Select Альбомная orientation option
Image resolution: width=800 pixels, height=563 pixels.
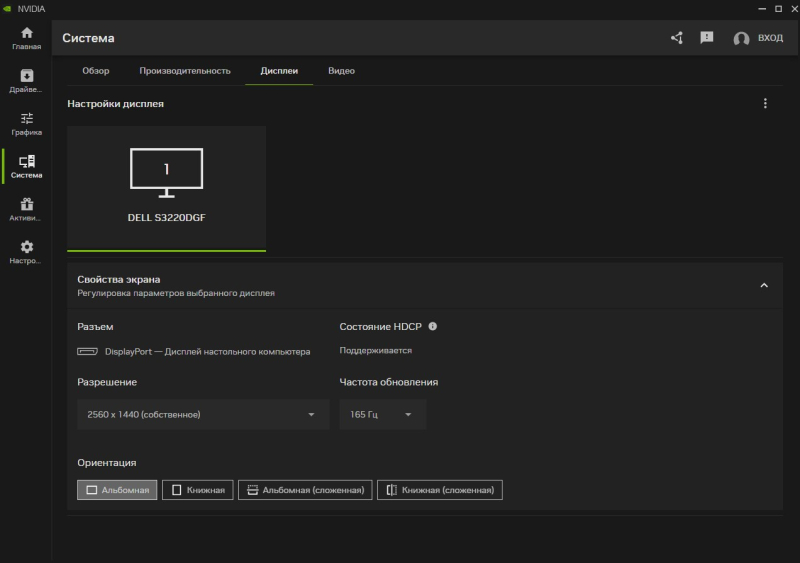(117, 490)
